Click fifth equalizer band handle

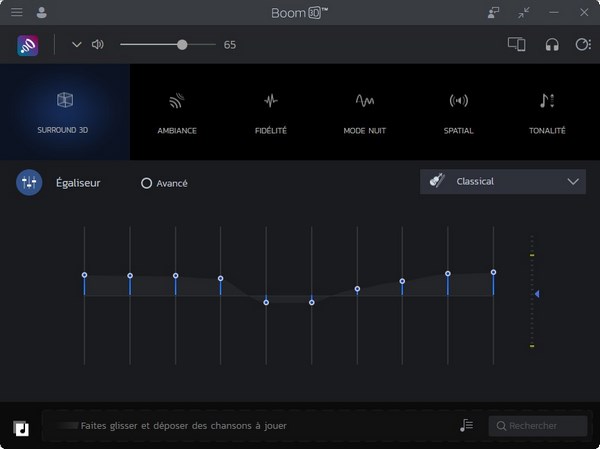pos(266,302)
